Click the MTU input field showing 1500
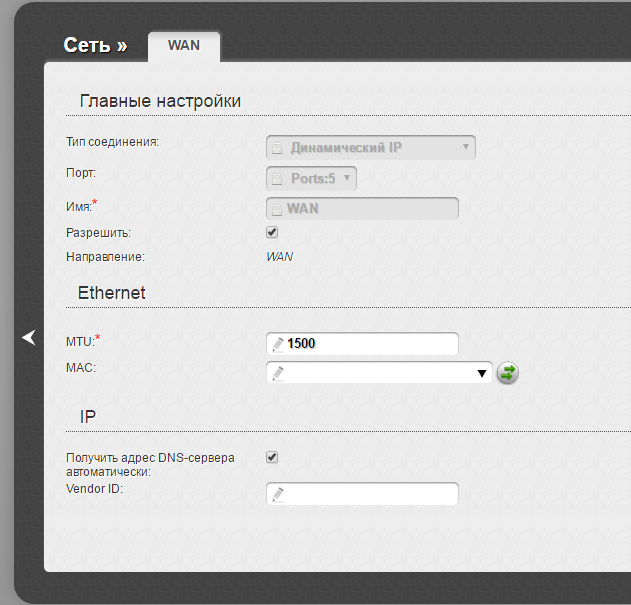This screenshot has width=631, height=605. pos(368,344)
